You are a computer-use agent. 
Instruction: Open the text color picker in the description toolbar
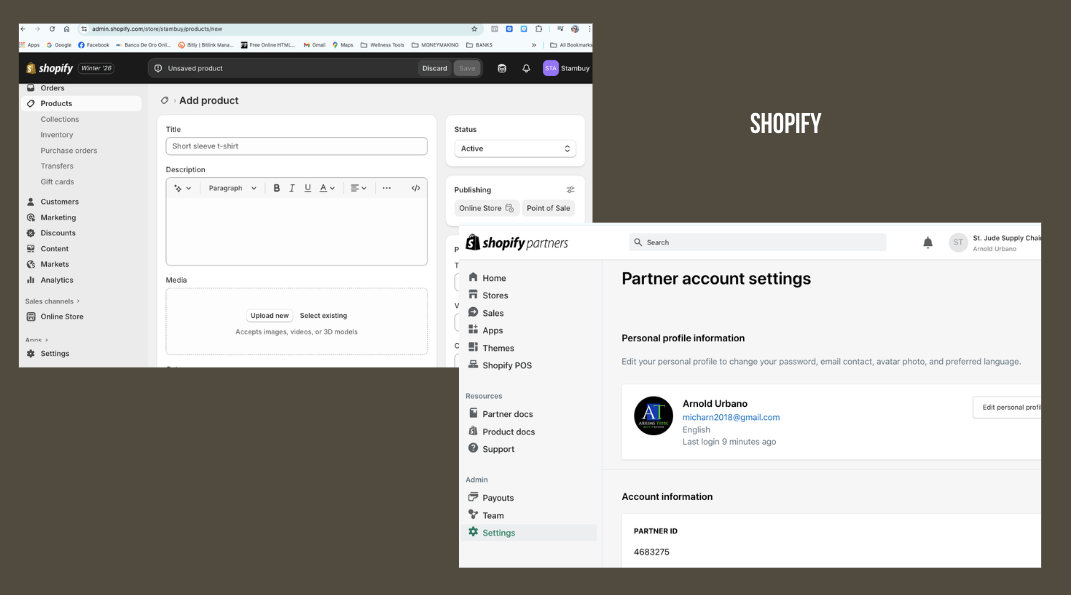pos(327,188)
